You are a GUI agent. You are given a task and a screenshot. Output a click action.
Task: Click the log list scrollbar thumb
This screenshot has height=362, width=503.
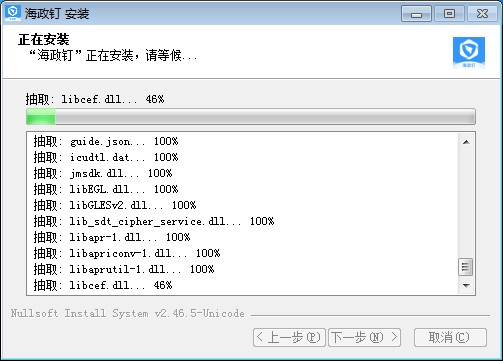tap(466, 267)
